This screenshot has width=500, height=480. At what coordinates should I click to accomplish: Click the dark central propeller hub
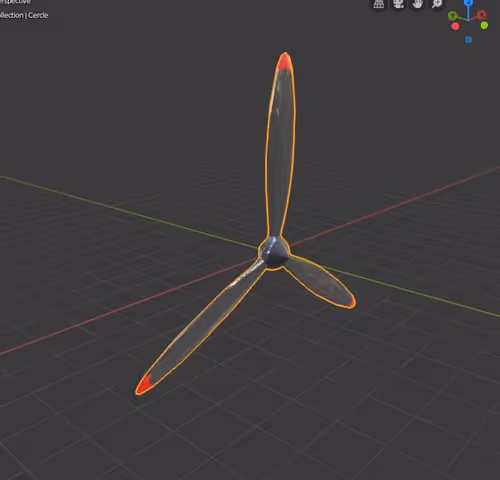[x=274, y=253]
